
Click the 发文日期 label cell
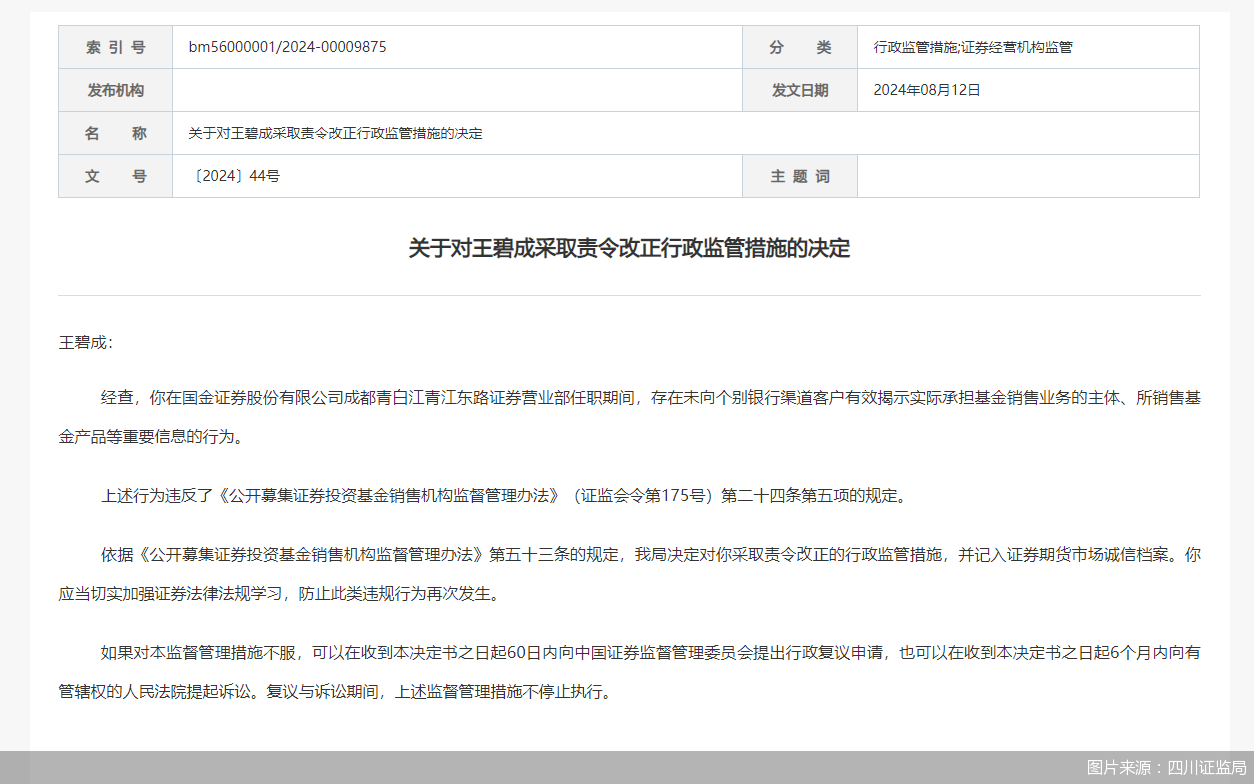coord(800,90)
